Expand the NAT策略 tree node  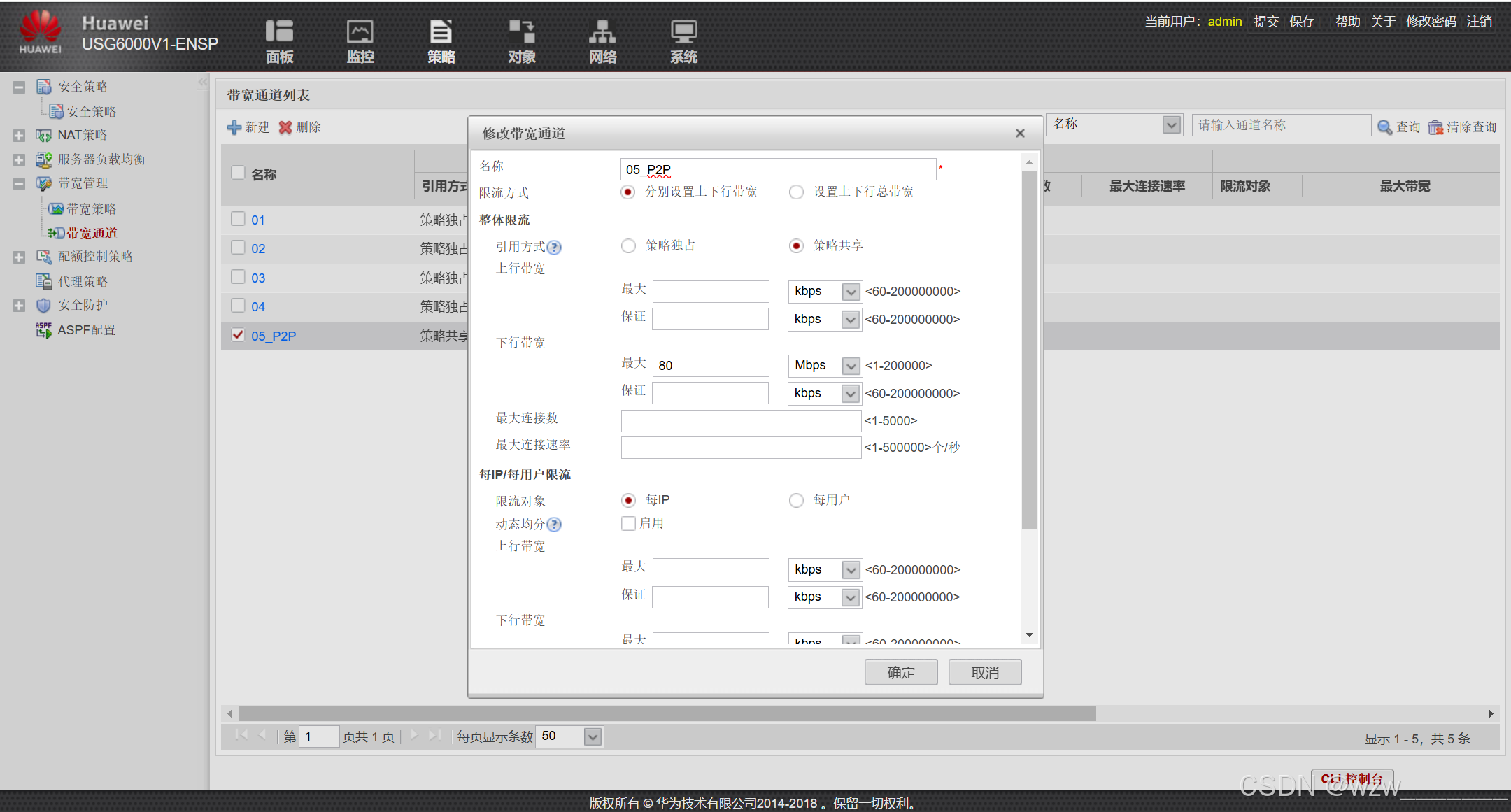pos(19,136)
